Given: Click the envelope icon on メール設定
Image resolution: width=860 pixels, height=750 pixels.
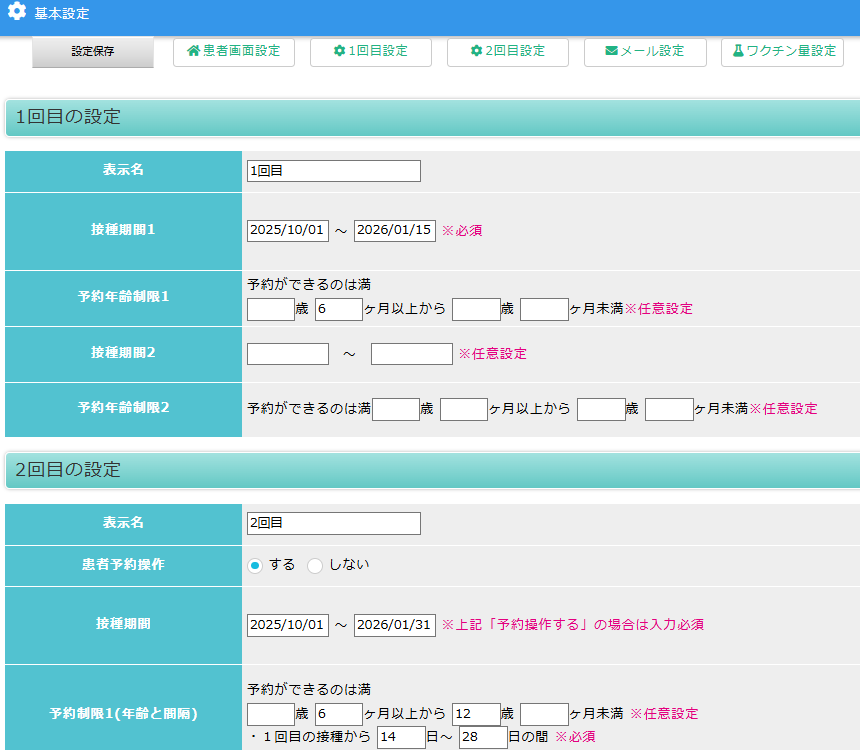Looking at the screenshot, I should [612, 51].
